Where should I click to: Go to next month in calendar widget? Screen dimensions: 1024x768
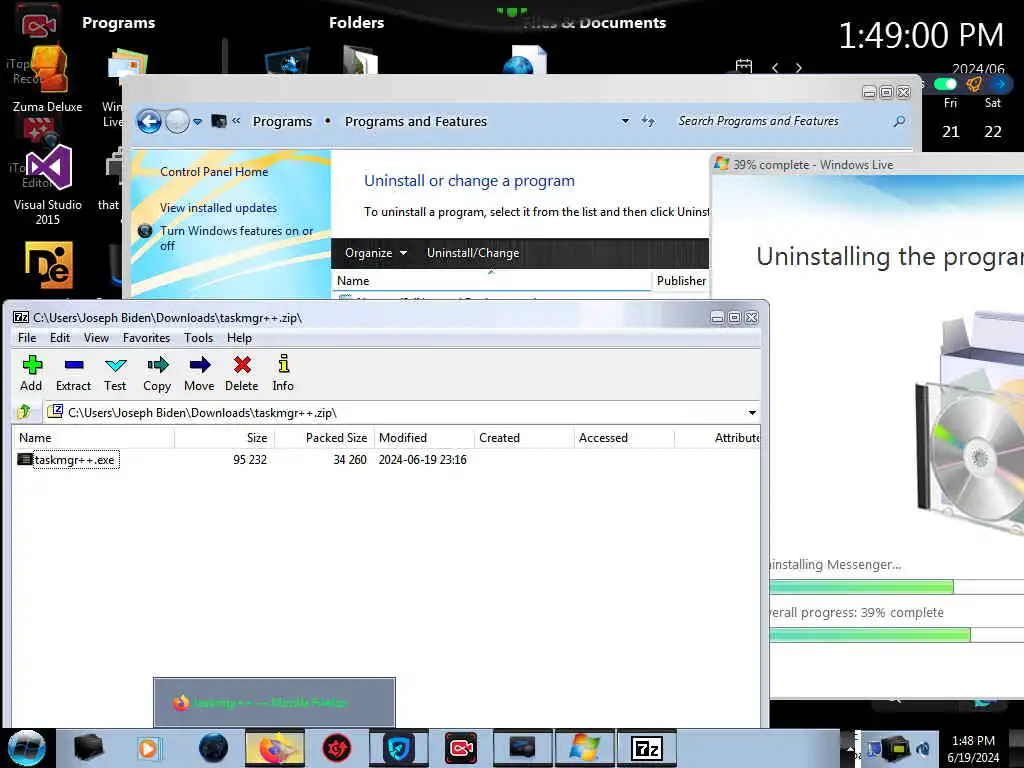[x=799, y=67]
